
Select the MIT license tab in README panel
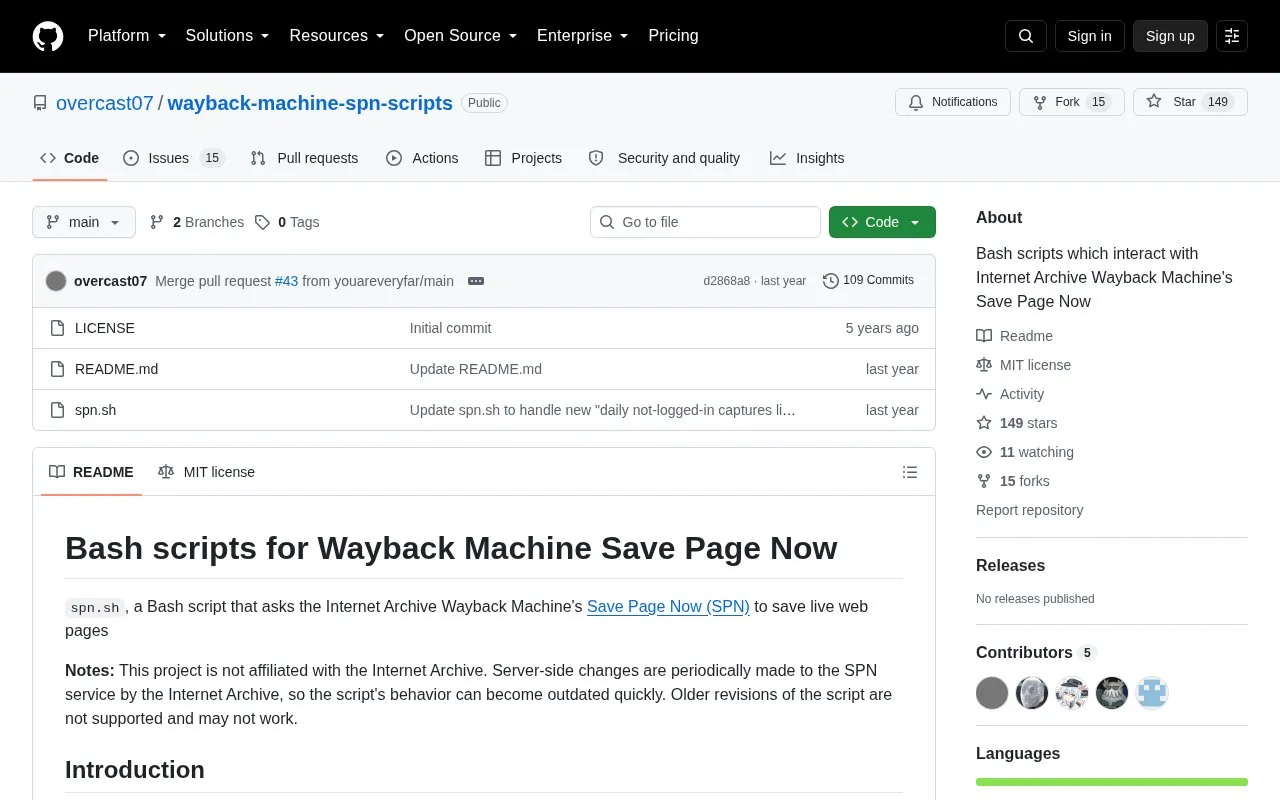point(206,472)
